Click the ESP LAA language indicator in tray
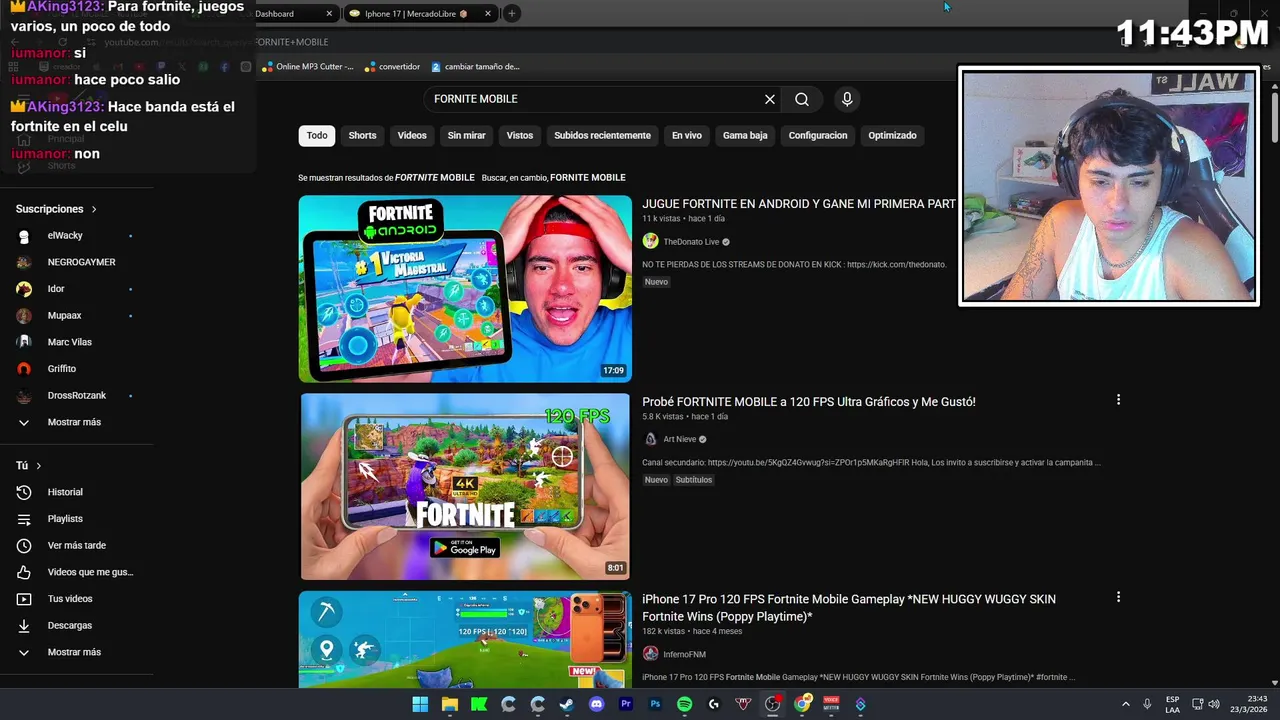The image size is (1280, 720). point(1172,704)
